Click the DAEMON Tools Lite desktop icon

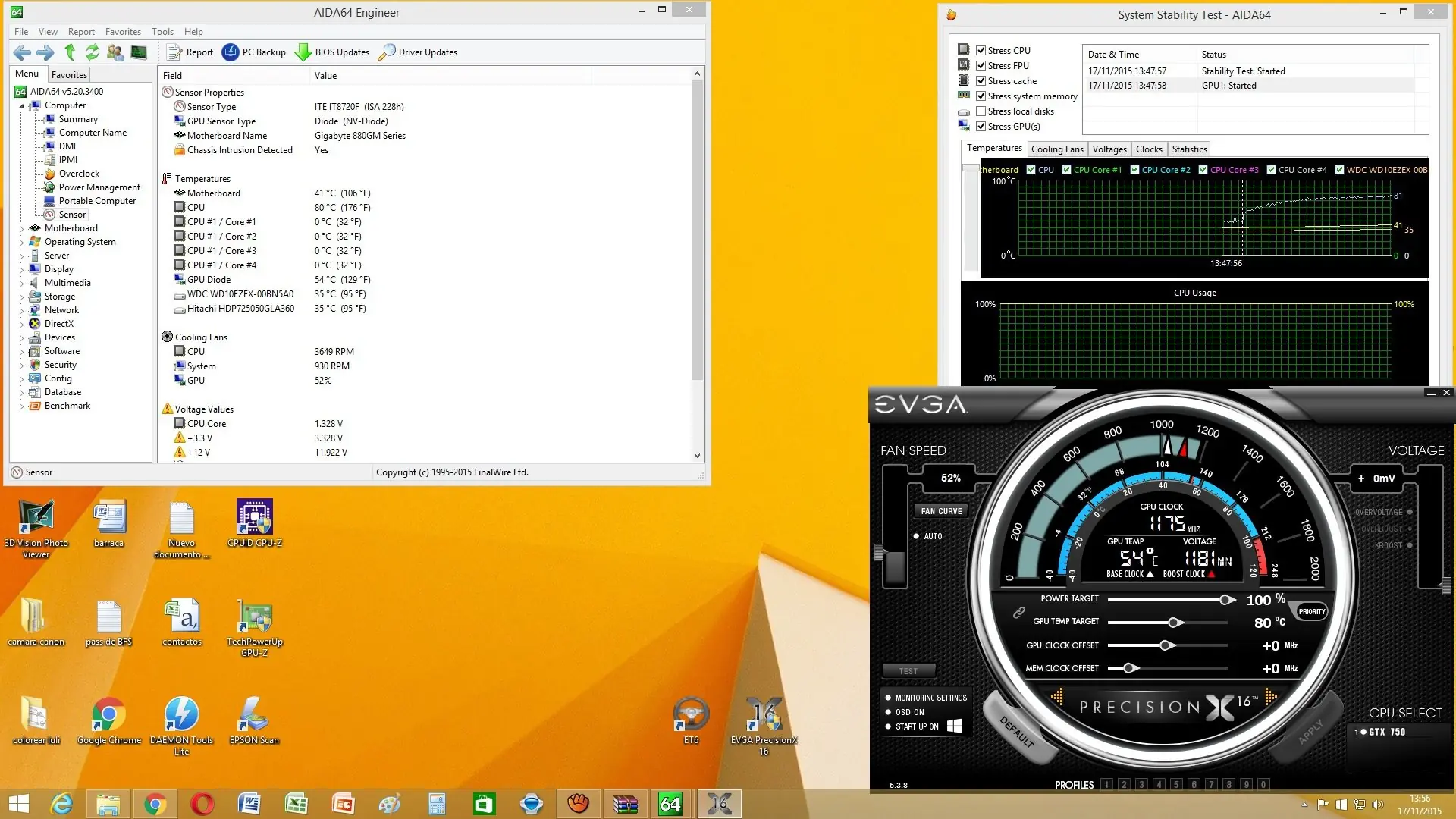coord(181,726)
